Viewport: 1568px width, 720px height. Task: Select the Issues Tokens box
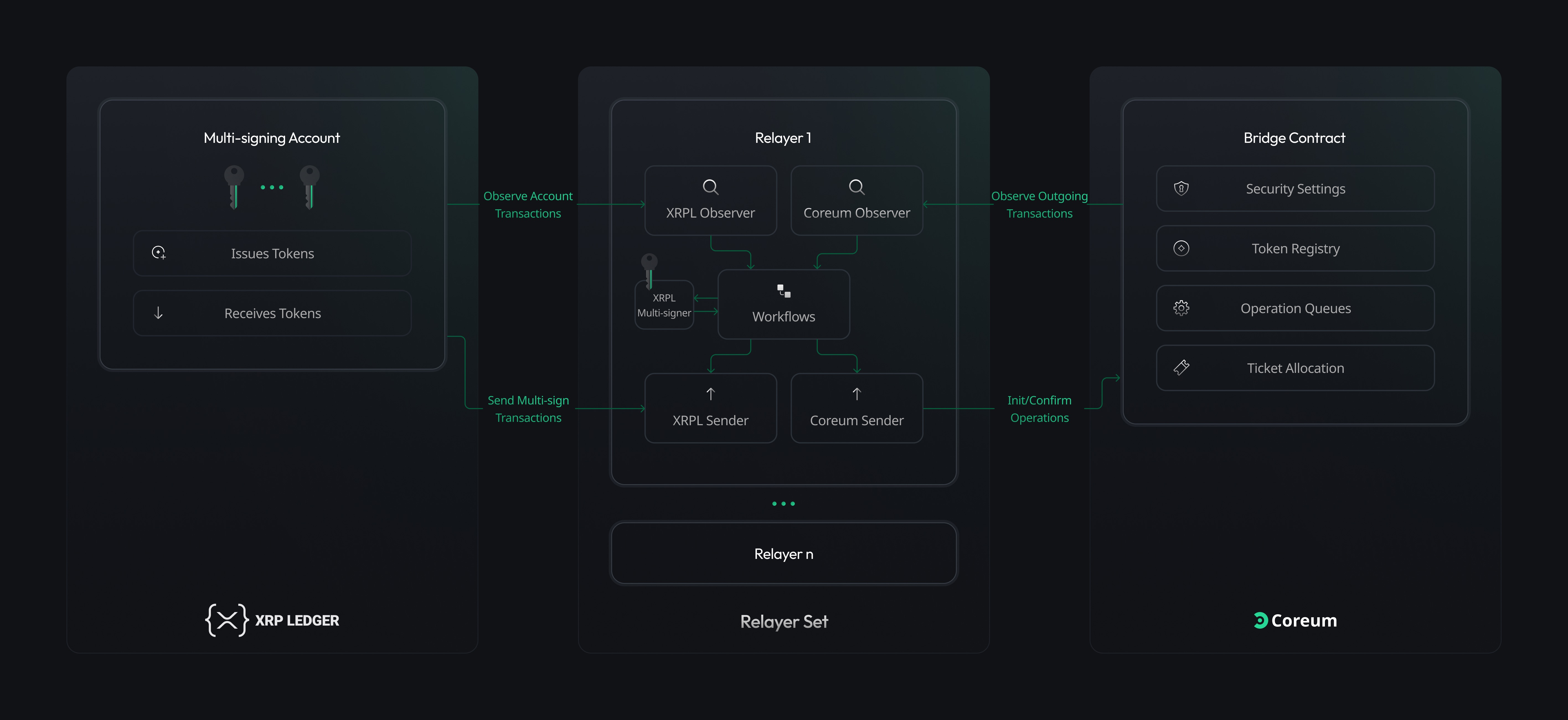272,253
